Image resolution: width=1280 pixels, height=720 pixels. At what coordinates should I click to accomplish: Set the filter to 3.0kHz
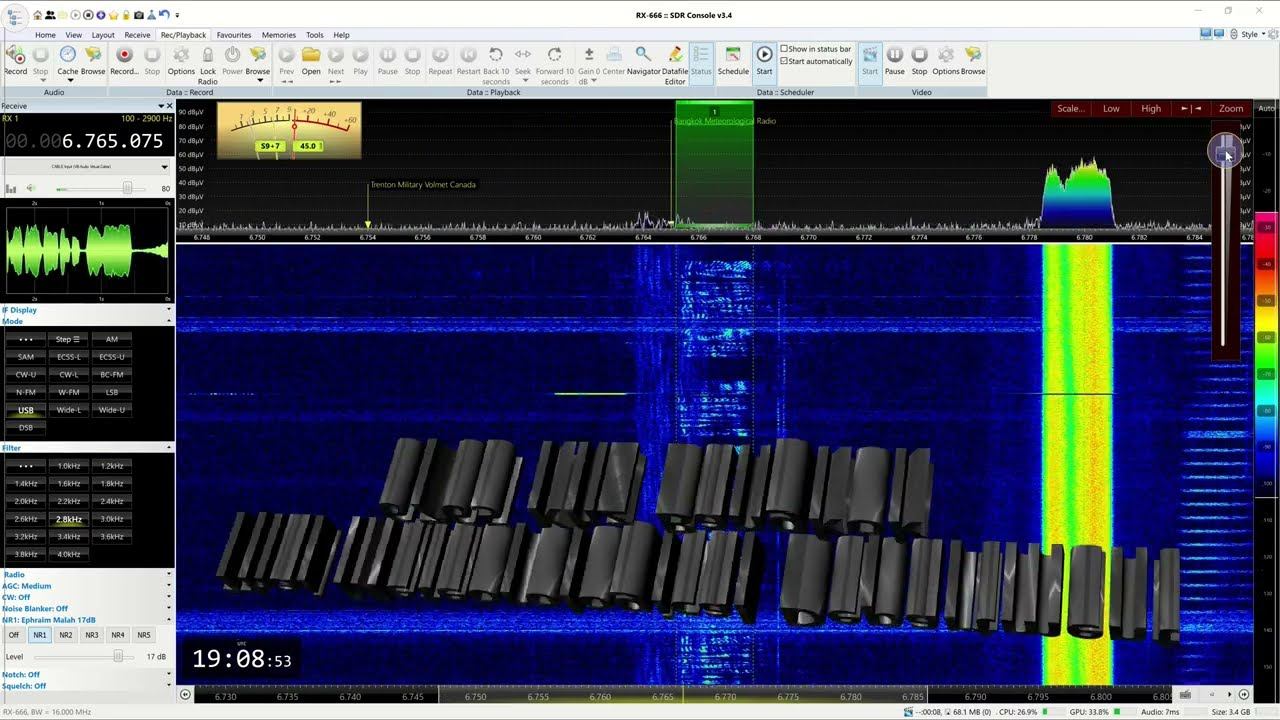(112, 519)
